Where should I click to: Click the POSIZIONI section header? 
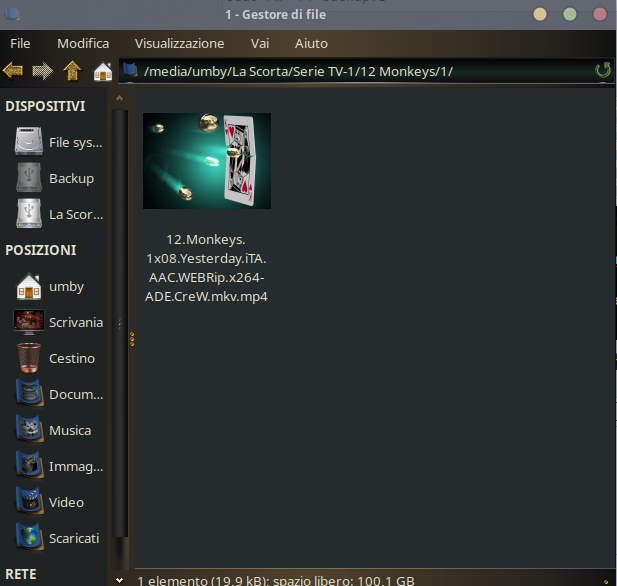click(41, 250)
